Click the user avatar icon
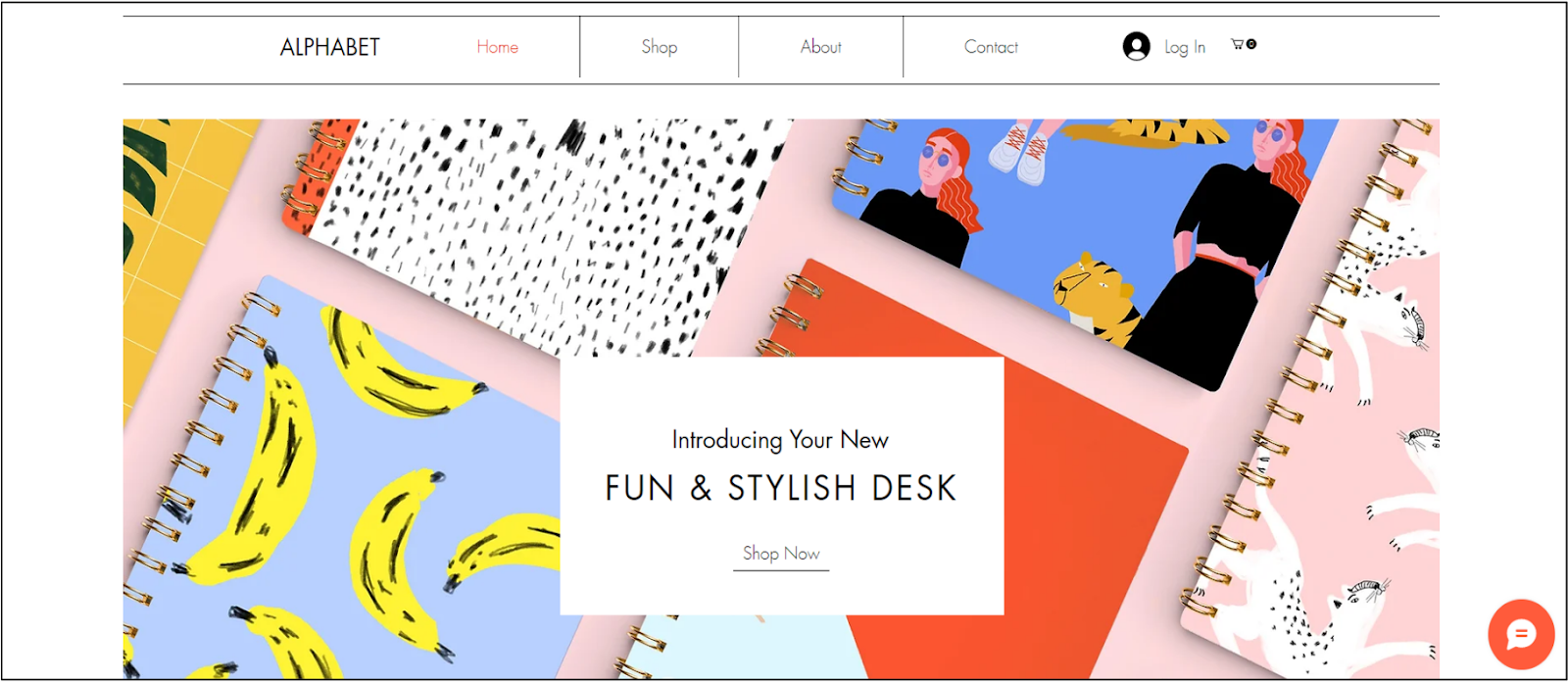Screen dimensions: 1568x682 (1136, 46)
